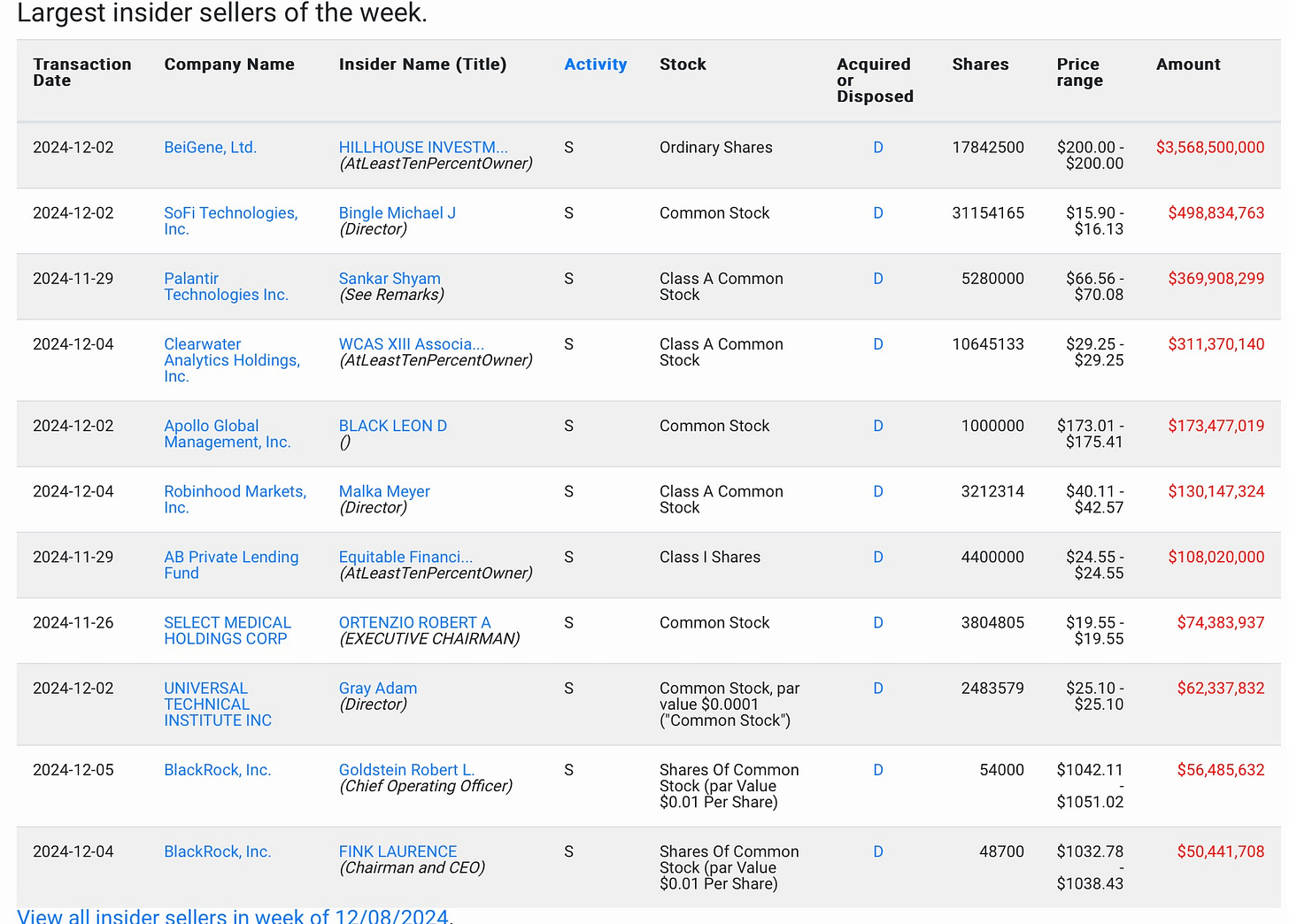The width and height of the screenshot is (1289, 924).
Task: Select the $74,383,937 amount cell
Action: [x=1221, y=622]
